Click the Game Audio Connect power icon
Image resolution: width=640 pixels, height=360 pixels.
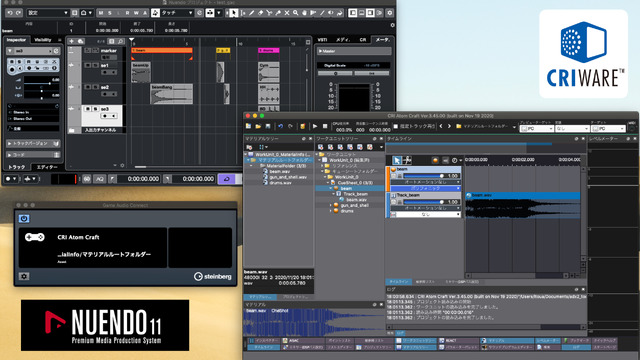[x=24, y=219]
